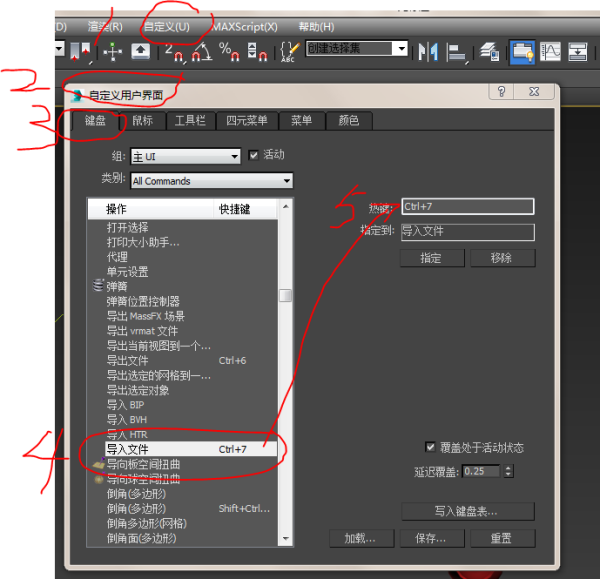Switch to the 键盘 tab
This screenshot has width=600, height=579.
coord(95,121)
